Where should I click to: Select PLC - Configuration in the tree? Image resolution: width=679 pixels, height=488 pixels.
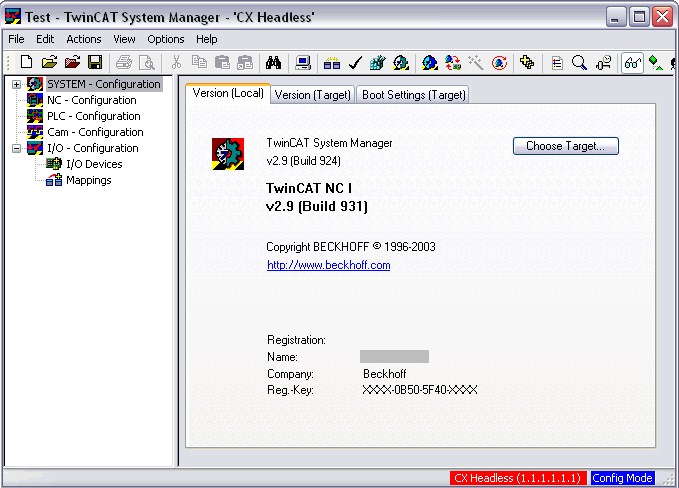pyautogui.click(x=94, y=116)
